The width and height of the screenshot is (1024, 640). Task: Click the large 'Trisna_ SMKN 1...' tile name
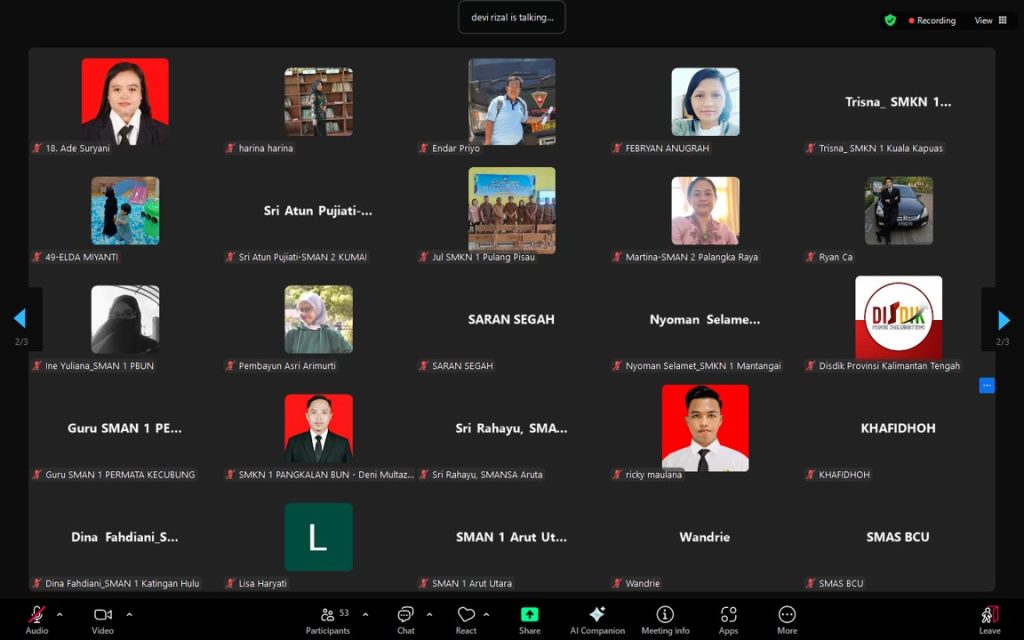click(898, 102)
